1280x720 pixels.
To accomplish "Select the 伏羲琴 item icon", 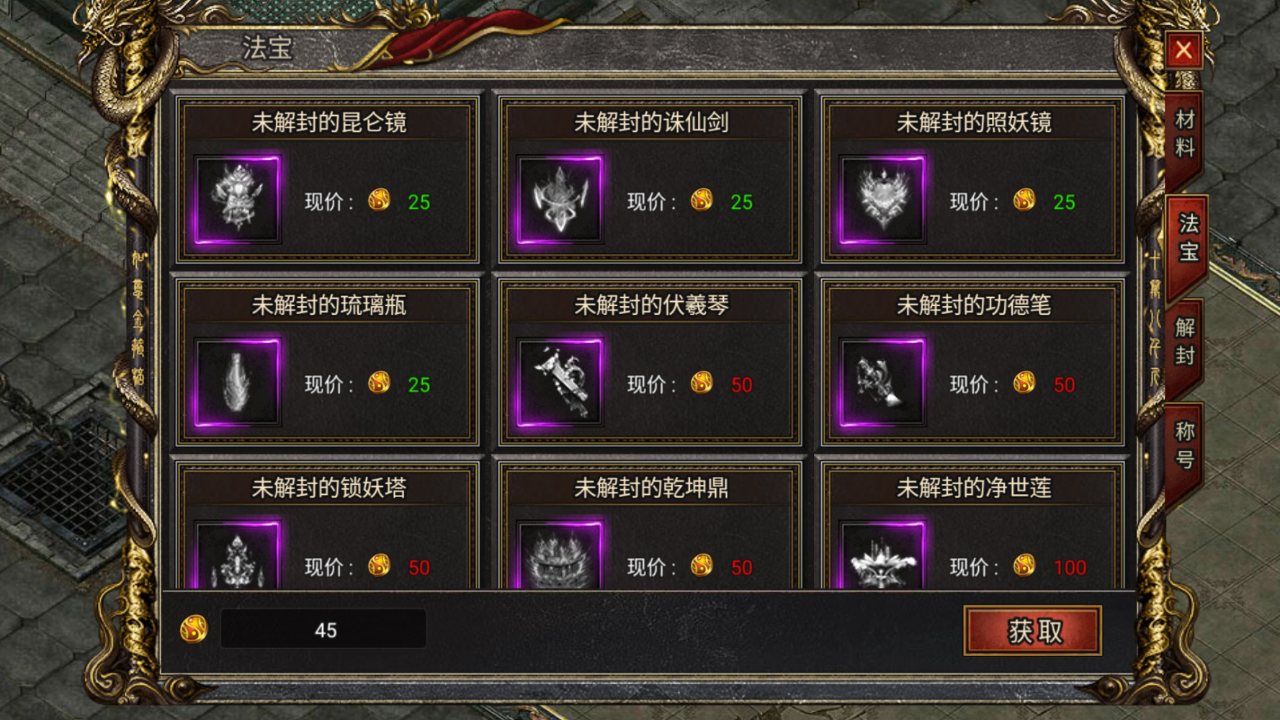I will click(x=560, y=382).
